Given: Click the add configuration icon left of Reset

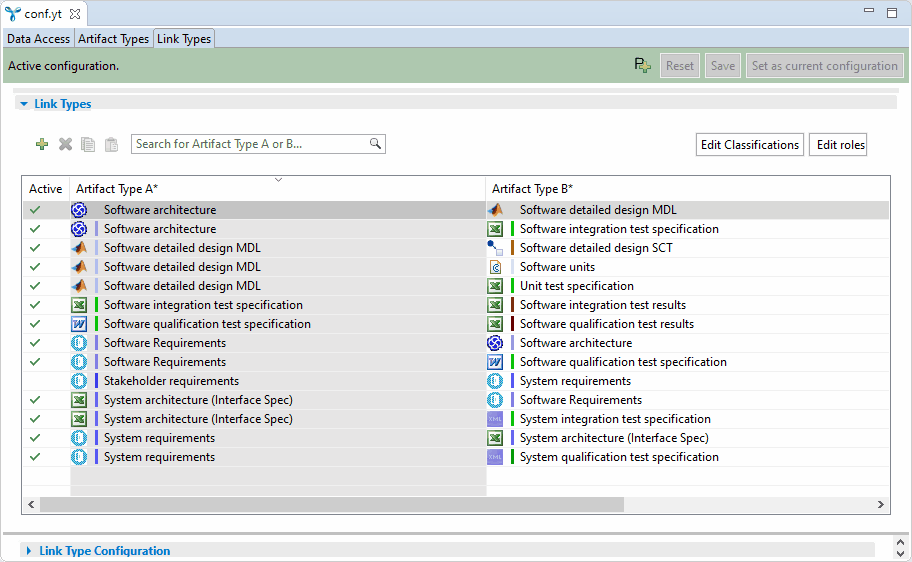Looking at the screenshot, I should pyautogui.click(x=642, y=66).
